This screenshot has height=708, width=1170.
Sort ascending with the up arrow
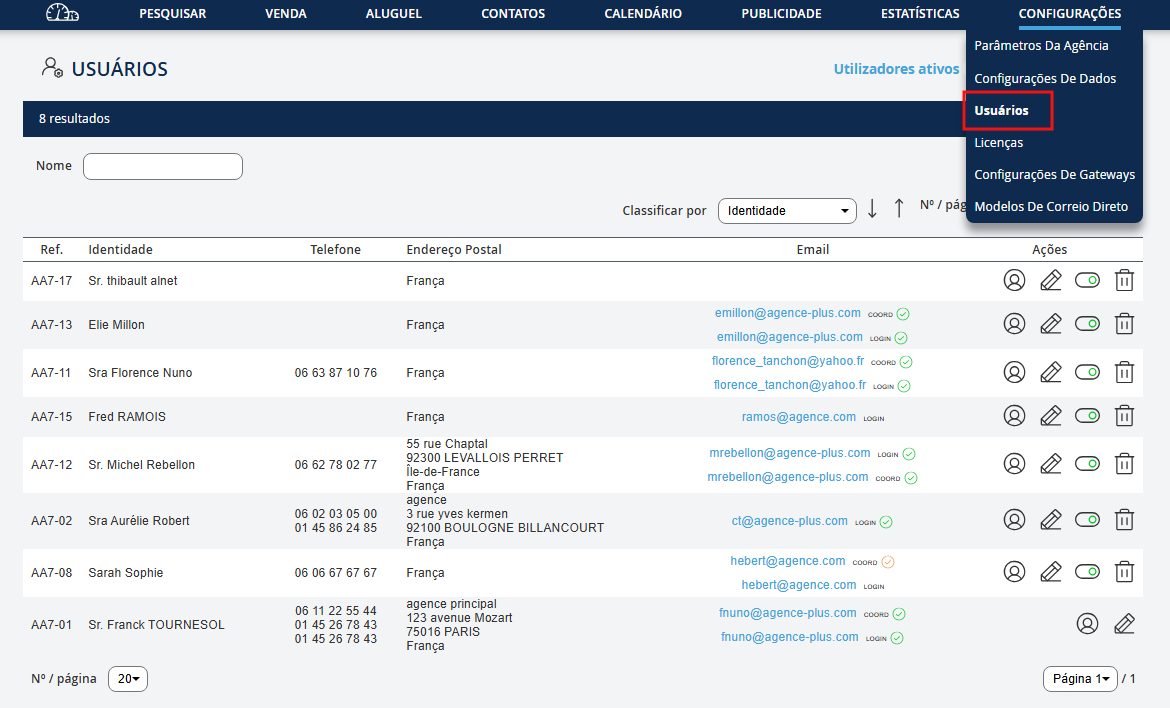click(899, 209)
